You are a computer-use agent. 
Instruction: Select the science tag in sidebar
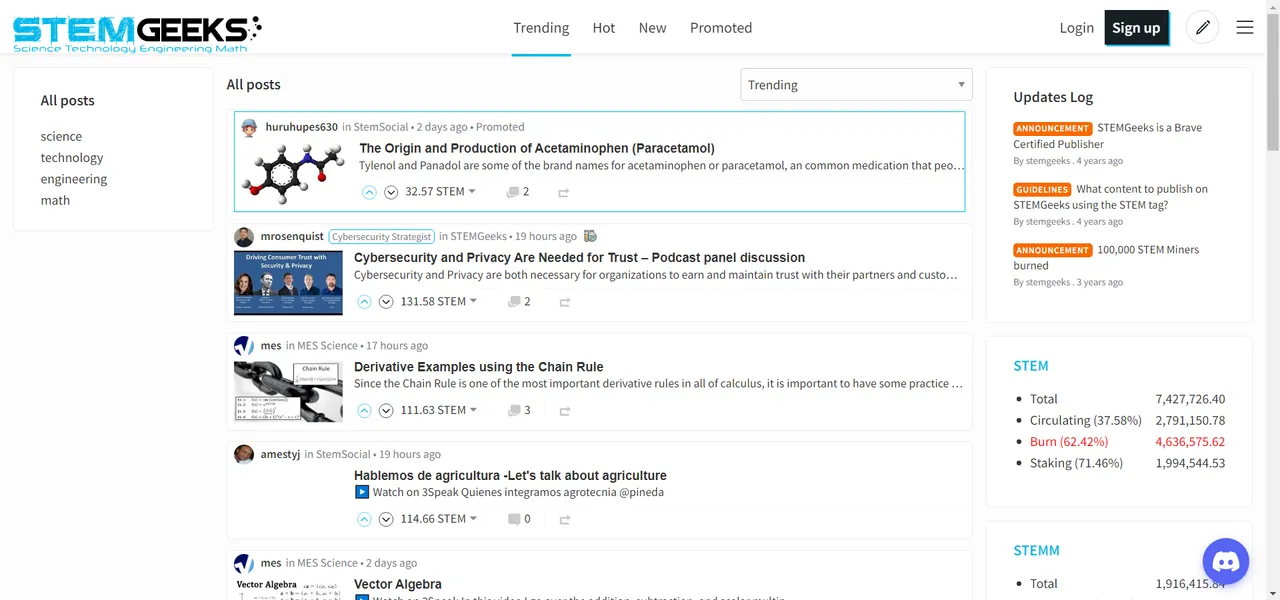click(61, 136)
